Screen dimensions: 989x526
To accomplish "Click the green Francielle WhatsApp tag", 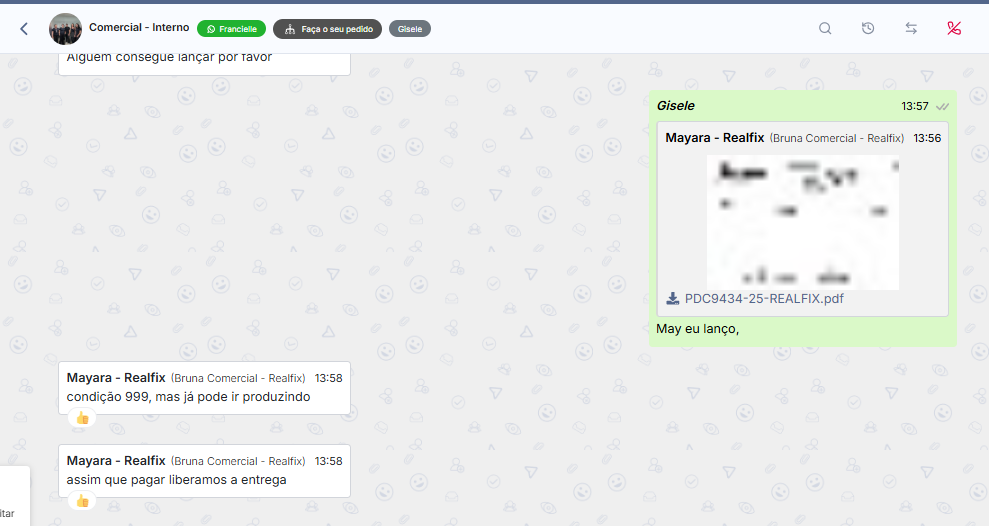I will pyautogui.click(x=232, y=29).
